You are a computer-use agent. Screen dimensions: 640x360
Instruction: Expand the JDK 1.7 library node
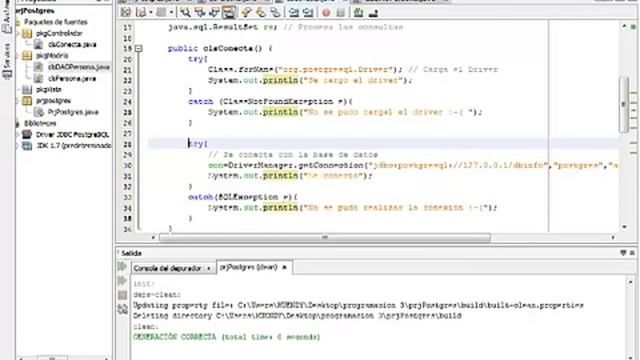(18, 145)
